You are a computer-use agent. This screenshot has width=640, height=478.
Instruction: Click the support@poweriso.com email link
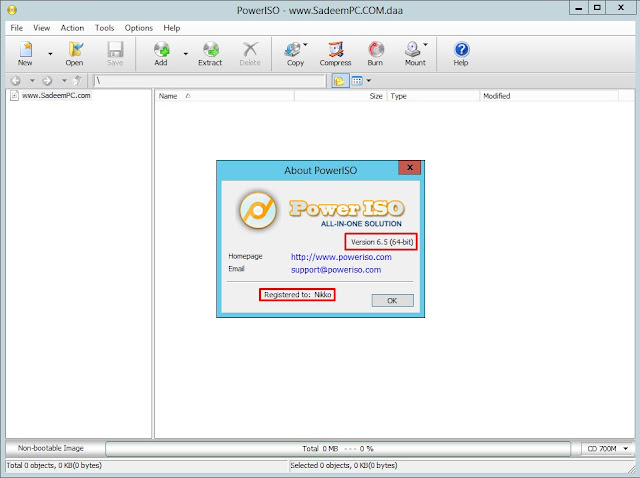[x=336, y=270]
